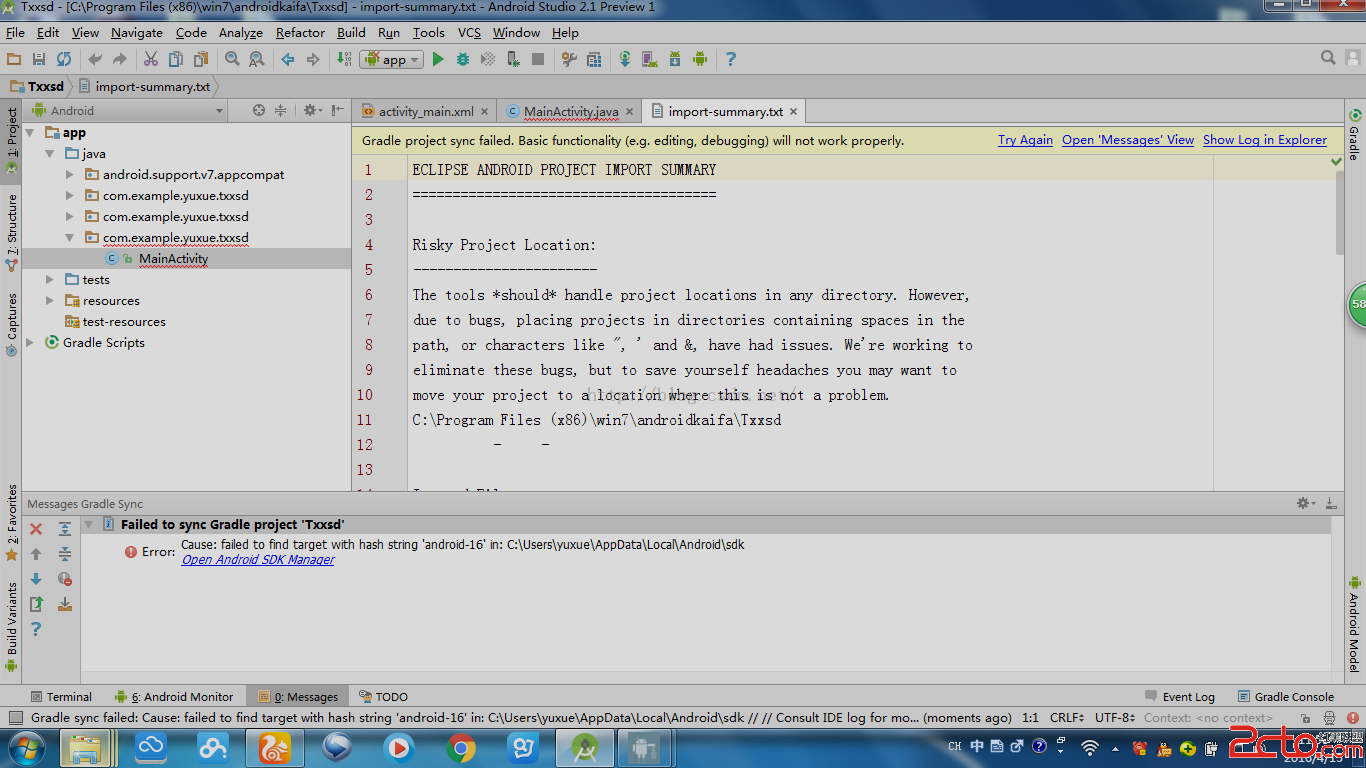Start debugging with the green bug icon
This screenshot has height=768, width=1366.
462,59
